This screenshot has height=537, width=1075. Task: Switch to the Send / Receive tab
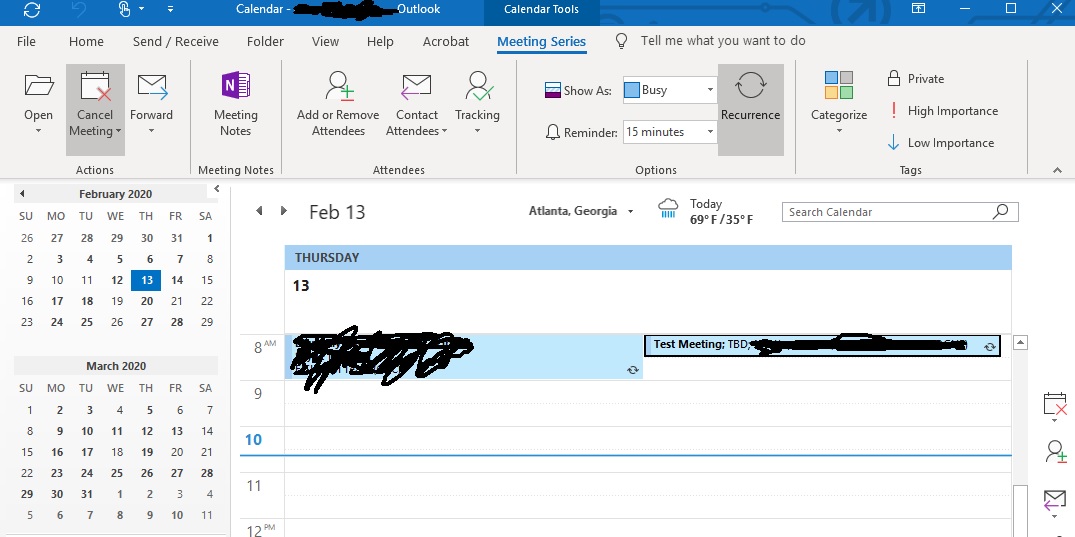pyautogui.click(x=176, y=41)
